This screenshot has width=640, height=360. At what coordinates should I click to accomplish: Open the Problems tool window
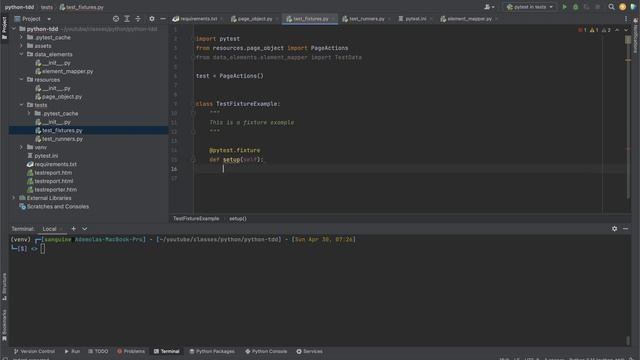click(x=131, y=351)
